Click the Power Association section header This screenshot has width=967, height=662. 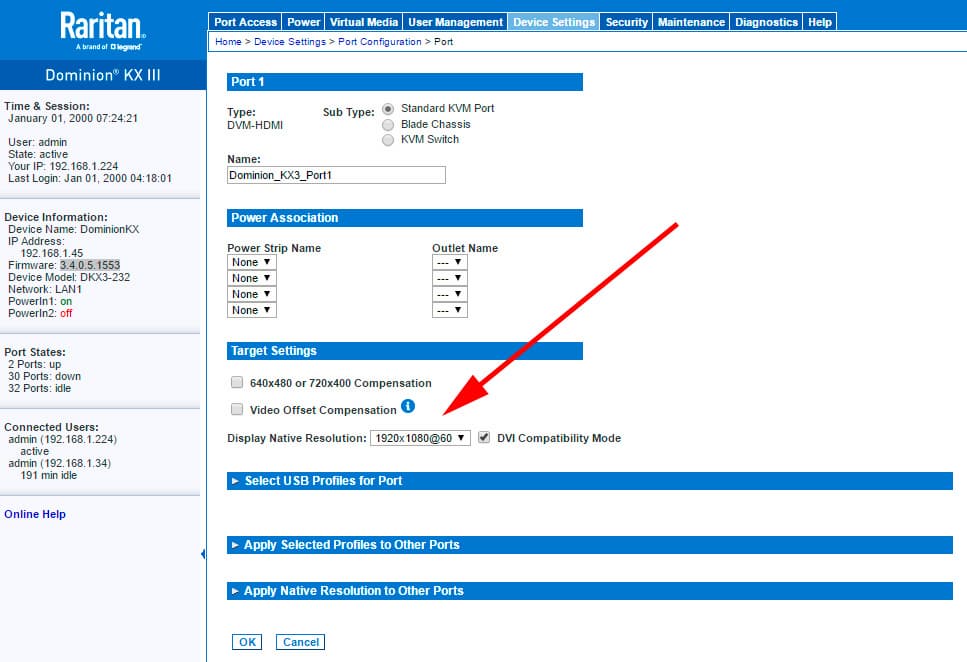point(405,218)
